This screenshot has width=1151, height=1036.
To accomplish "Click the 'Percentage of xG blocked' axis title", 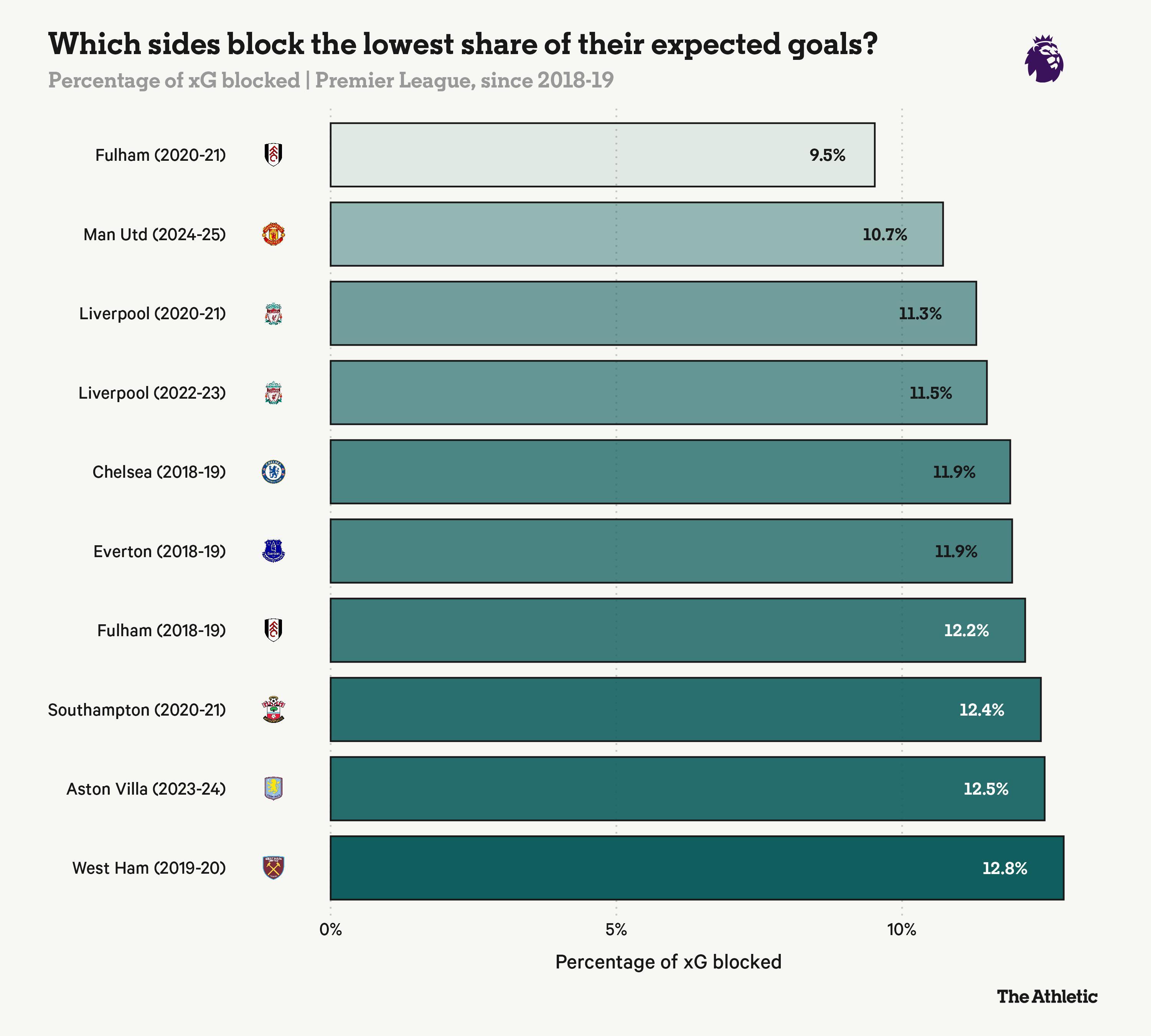I will tap(668, 962).
